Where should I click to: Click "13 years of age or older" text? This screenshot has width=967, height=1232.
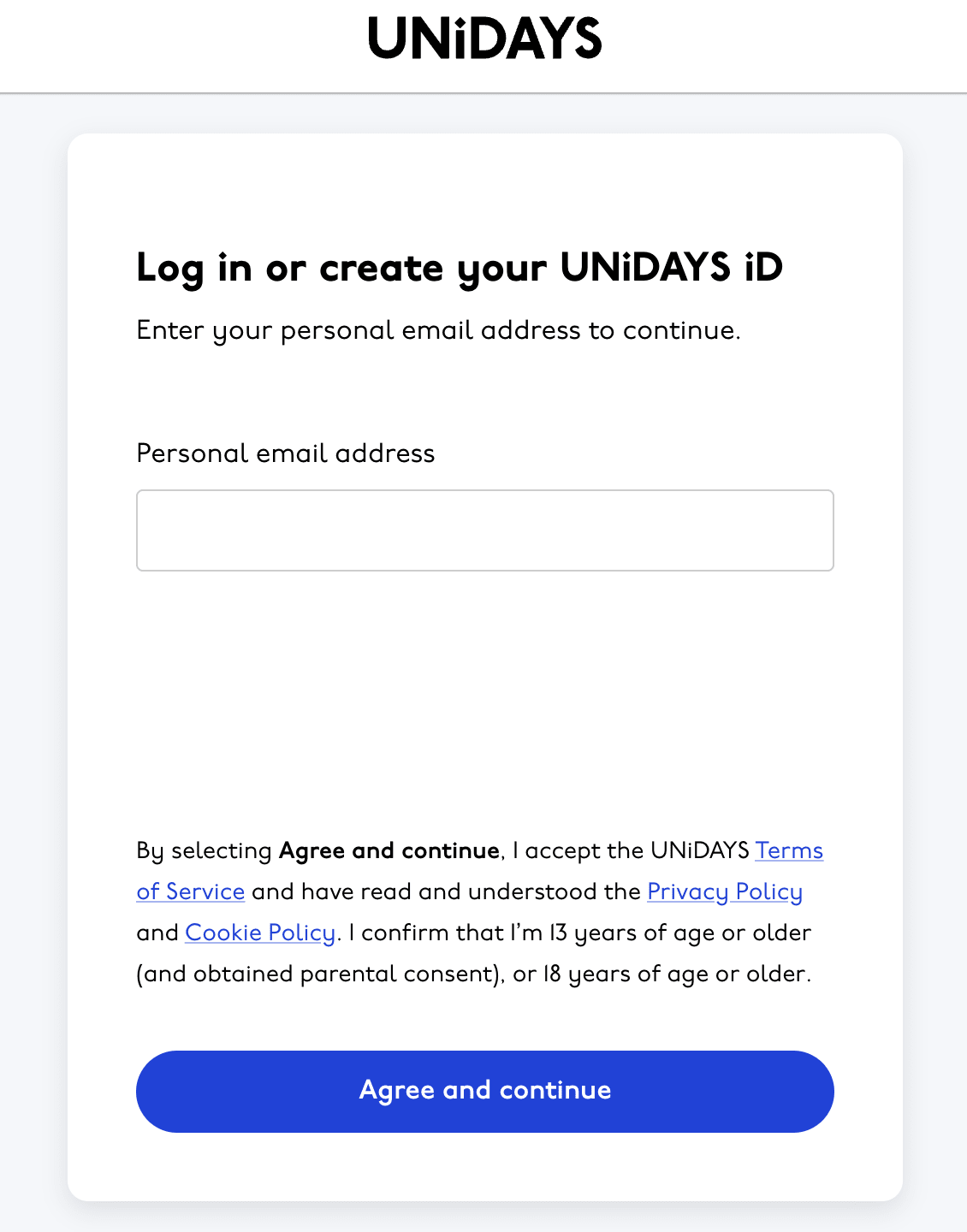click(679, 933)
